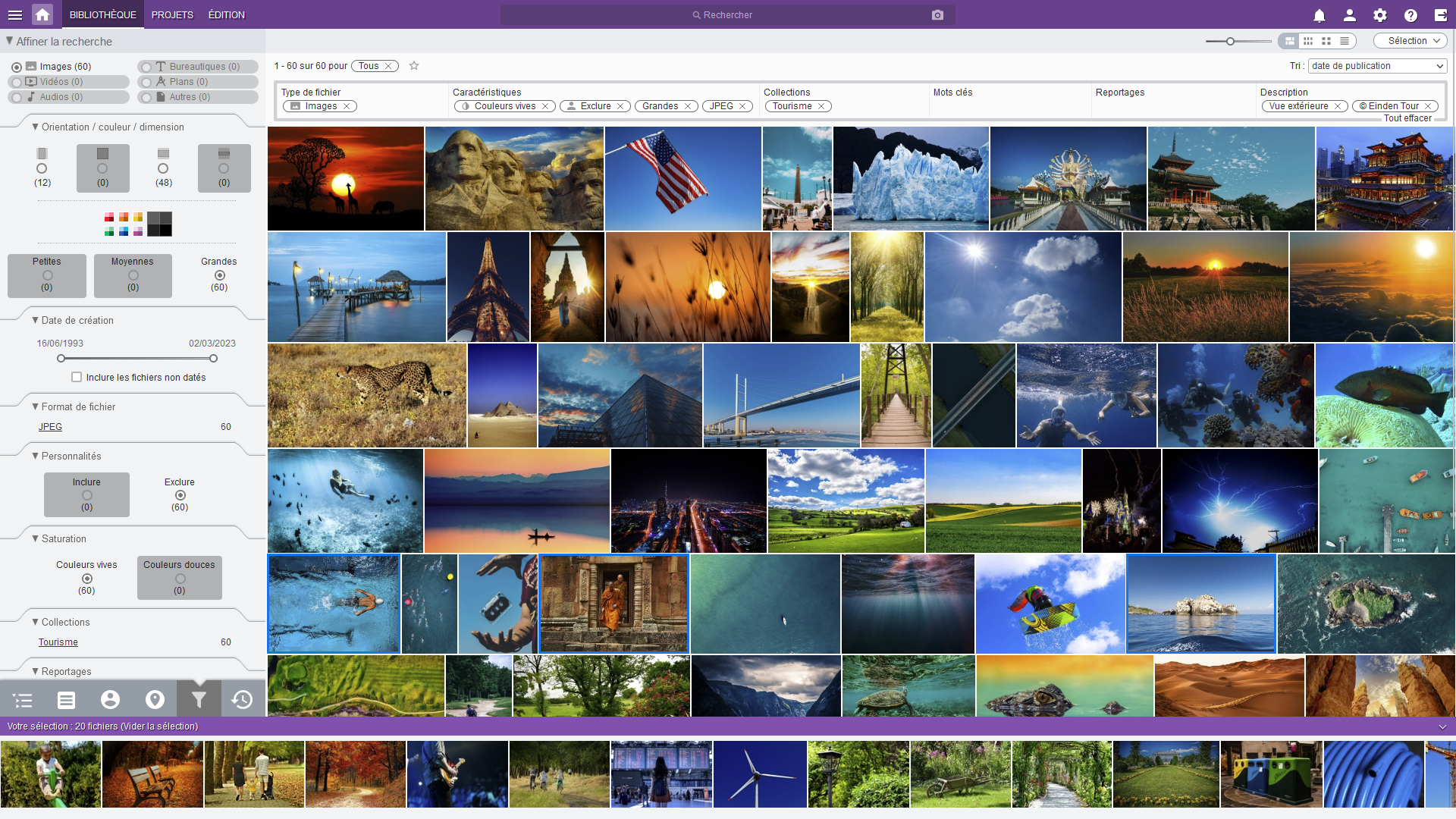
Task: Click the camera image search icon
Action: tap(937, 15)
